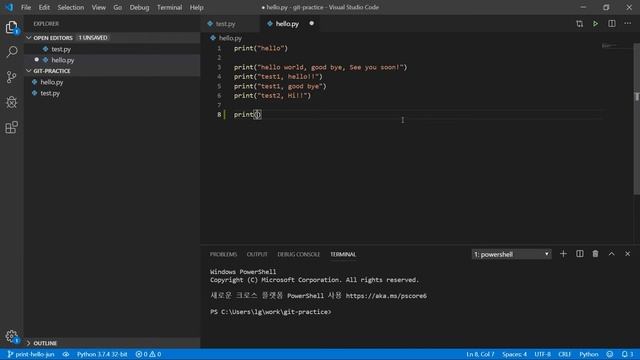Add a new terminal with plus icon
Image resolution: width=640 pixels, height=360 pixels.
coord(563,254)
